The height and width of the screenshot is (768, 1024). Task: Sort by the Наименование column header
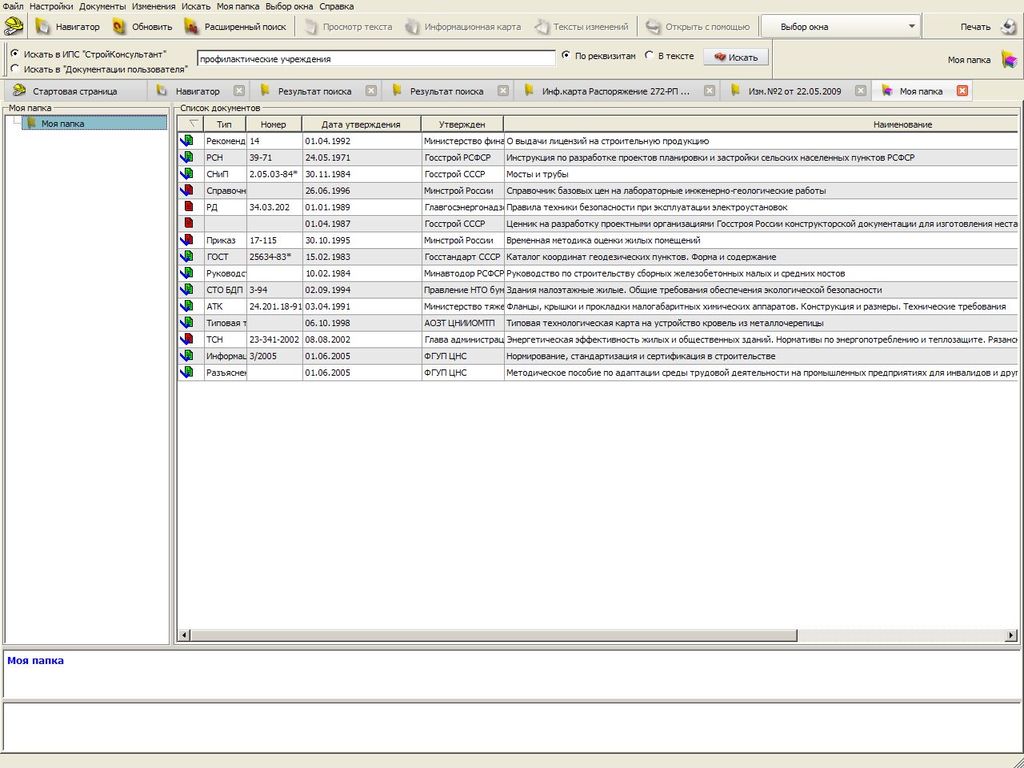[761, 124]
